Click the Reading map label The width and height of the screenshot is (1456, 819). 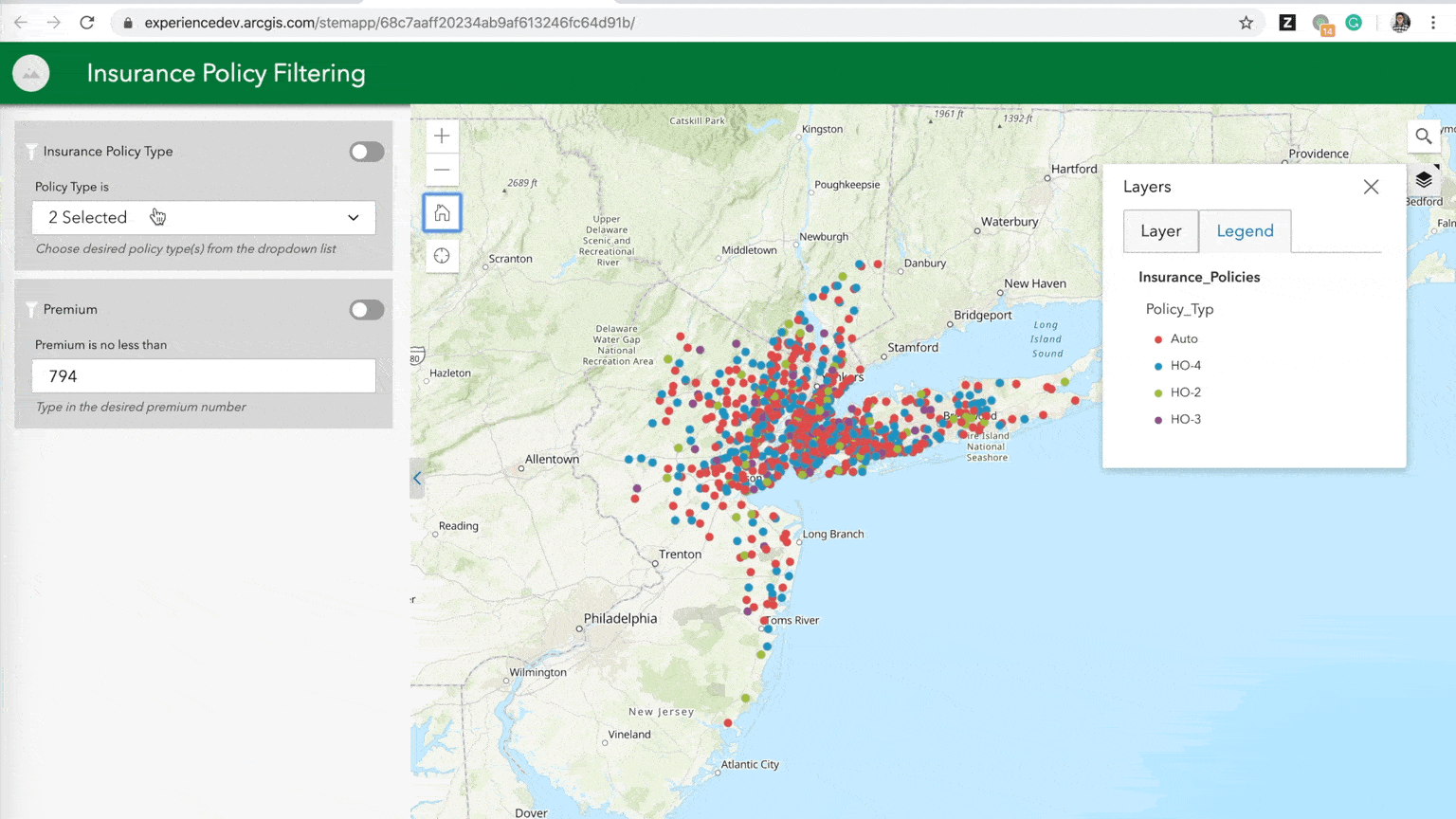pyautogui.click(x=459, y=526)
